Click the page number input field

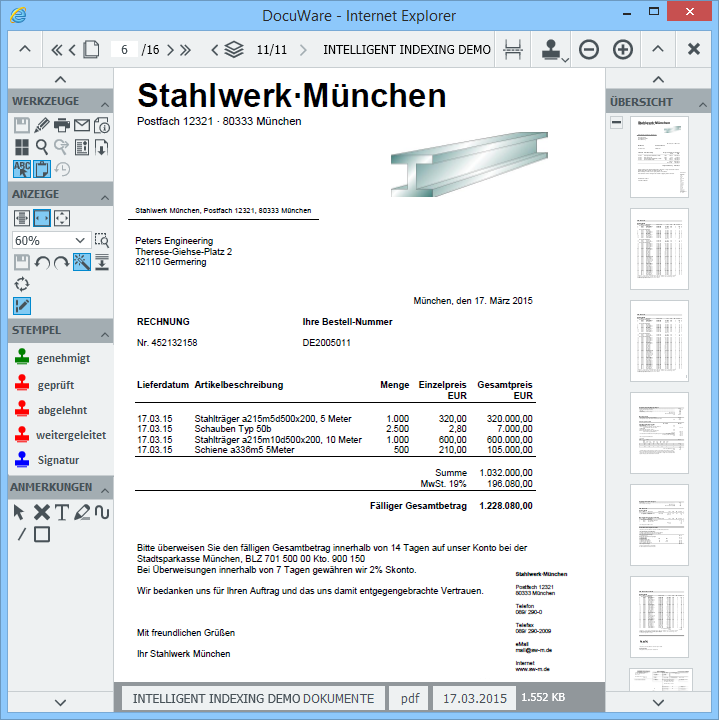[125, 49]
